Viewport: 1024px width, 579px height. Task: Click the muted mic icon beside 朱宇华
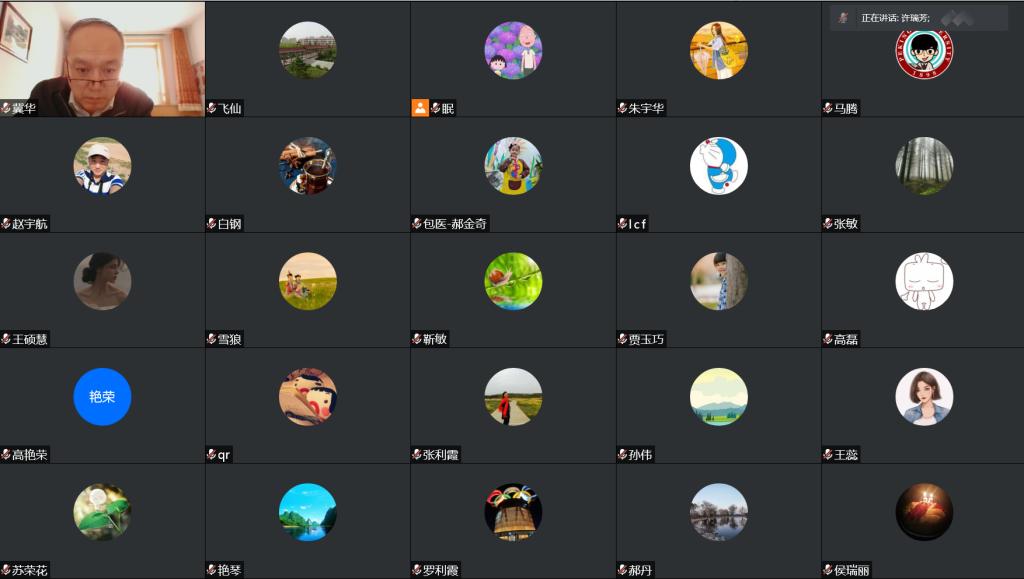622,108
